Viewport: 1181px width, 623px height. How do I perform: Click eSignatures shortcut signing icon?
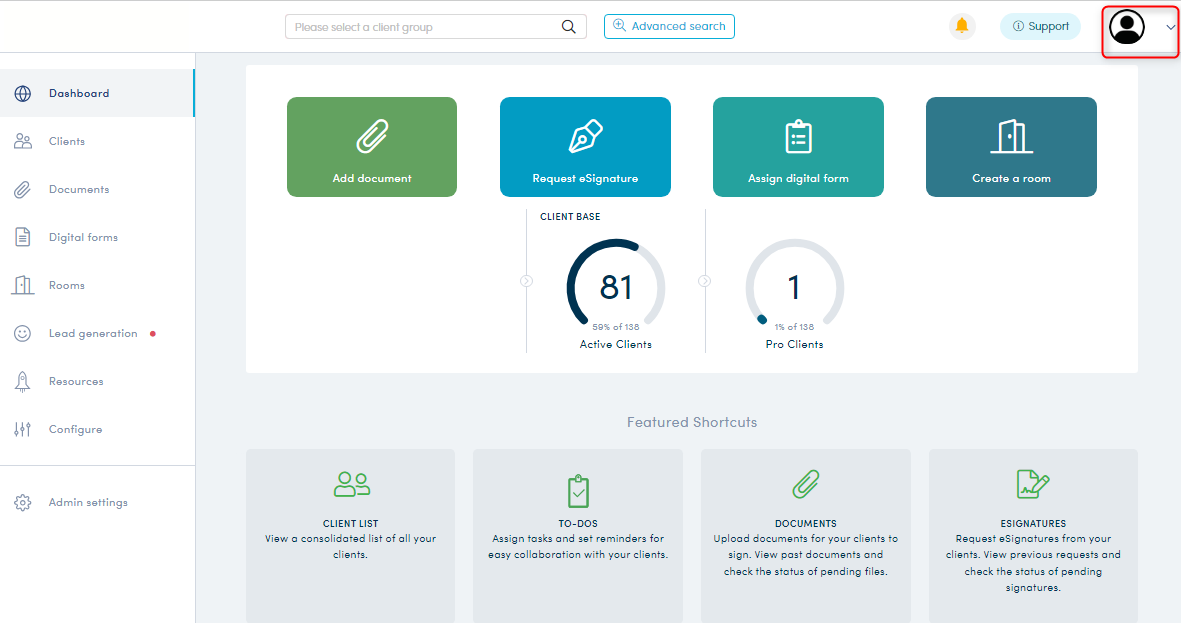[x=1033, y=484]
